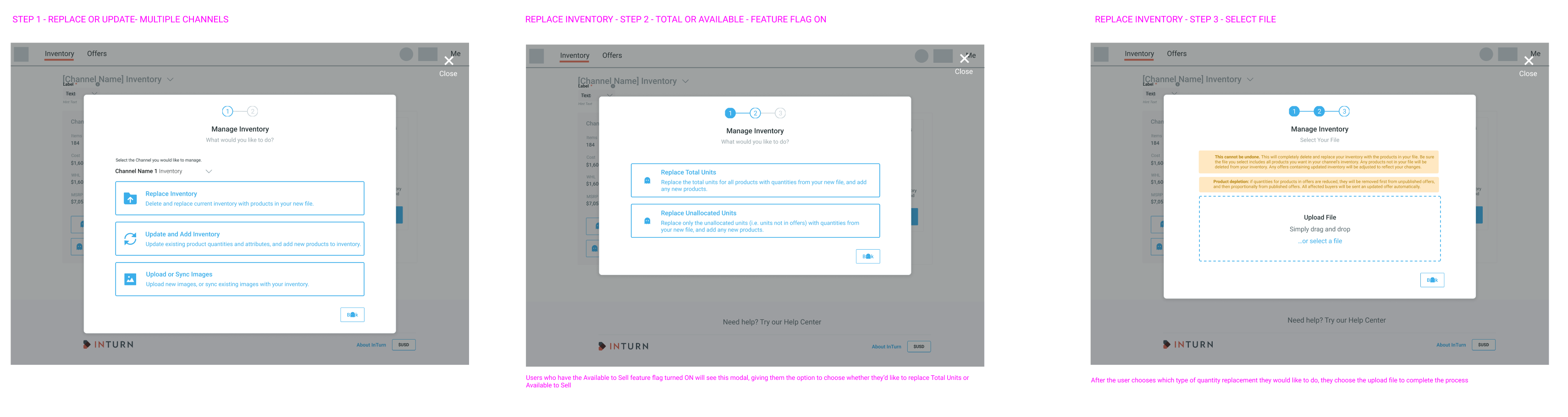Image resolution: width=1568 pixels, height=417 pixels.
Task: Select stepper circle 3 in the Step 3 modal
Action: [x=1345, y=111]
